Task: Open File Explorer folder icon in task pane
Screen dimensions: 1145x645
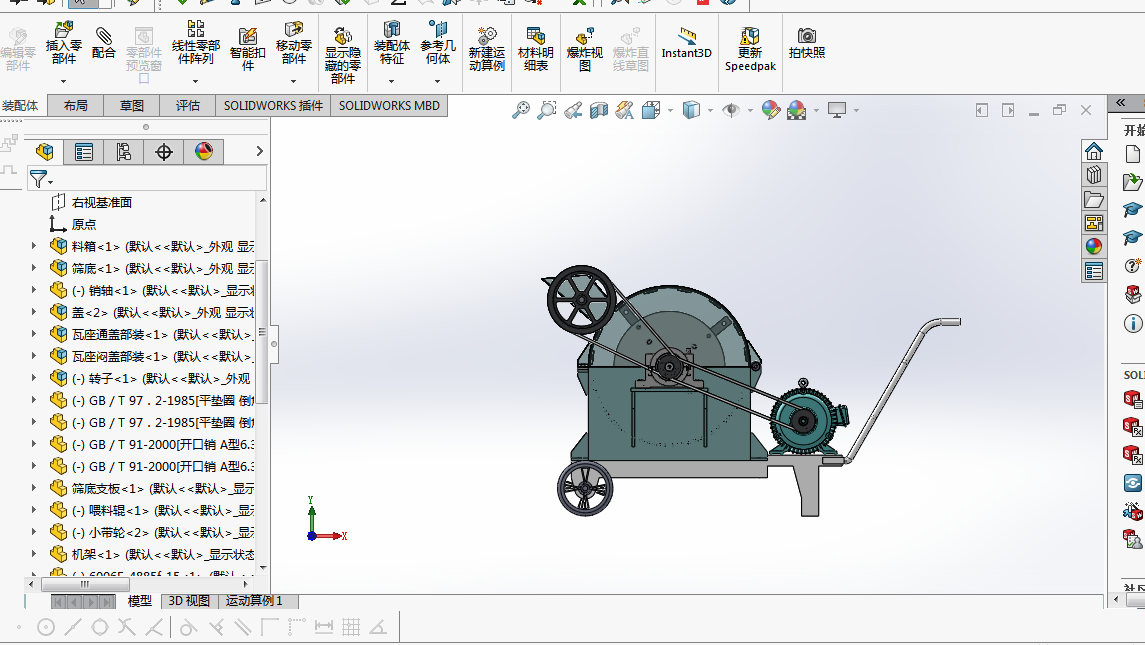Action: click(x=1094, y=199)
